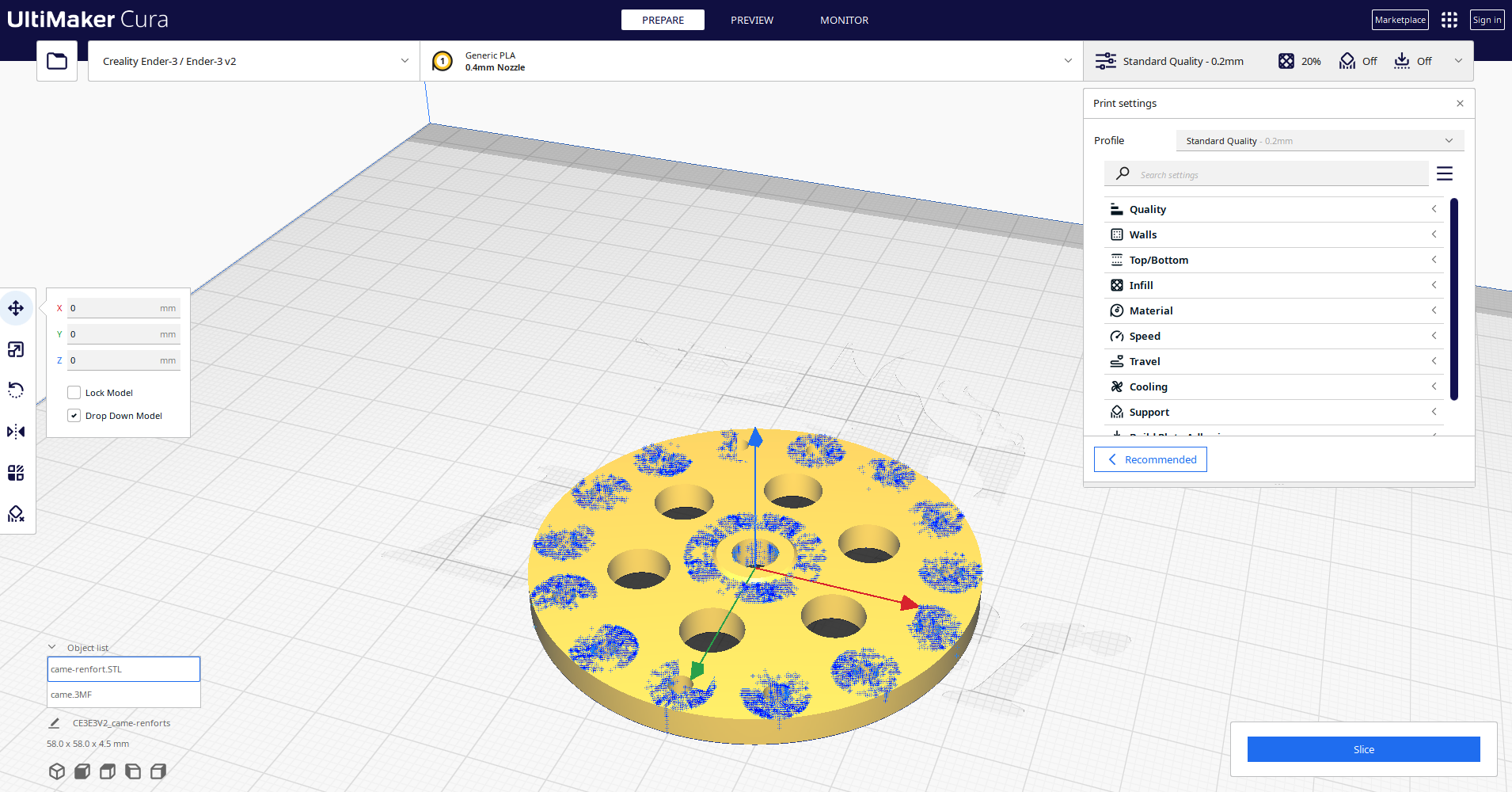Enable the Lock Model checkbox

tap(74, 392)
